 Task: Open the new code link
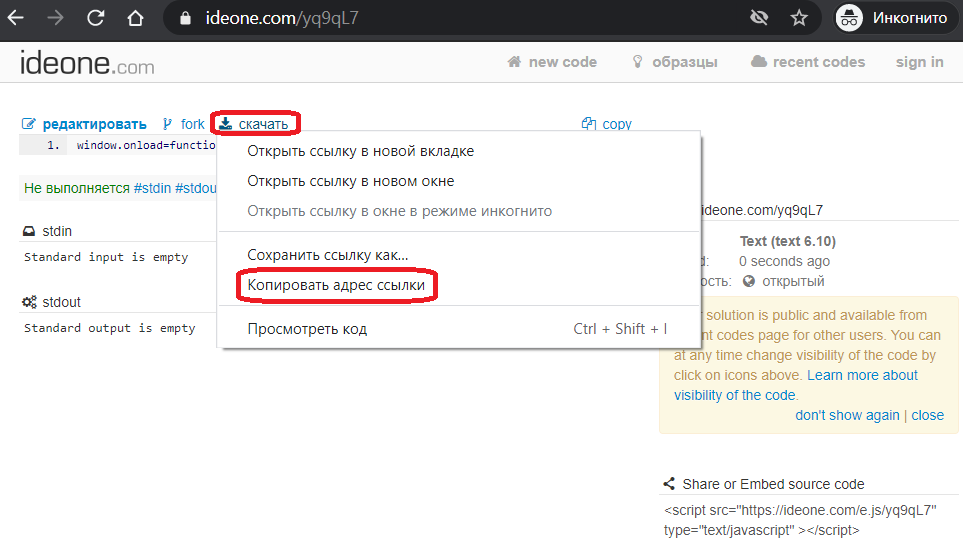coord(563,62)
